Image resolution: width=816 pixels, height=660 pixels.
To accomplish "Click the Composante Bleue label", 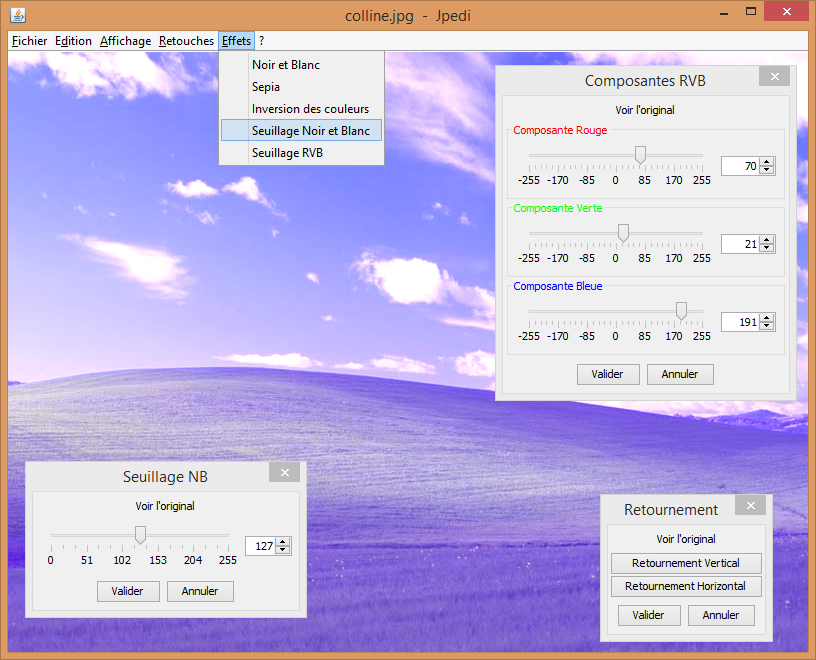I will click(x=558, y=286).
